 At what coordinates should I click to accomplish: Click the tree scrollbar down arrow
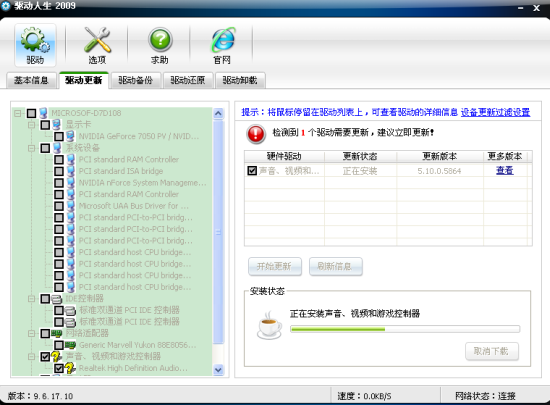pos(218,370)
